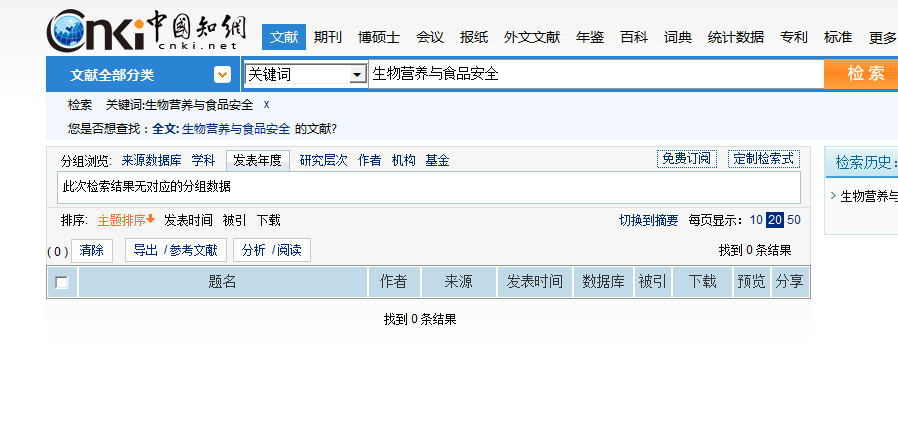Click the 来源 column header
This screenshot has height=427, width=898.
point(459,282)
